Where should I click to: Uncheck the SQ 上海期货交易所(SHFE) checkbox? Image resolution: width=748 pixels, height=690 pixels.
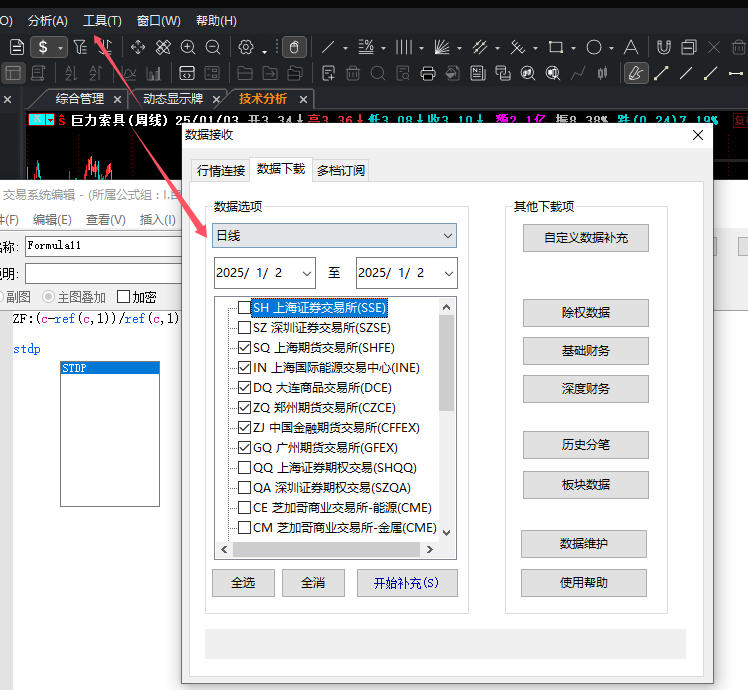coord(244,348)
